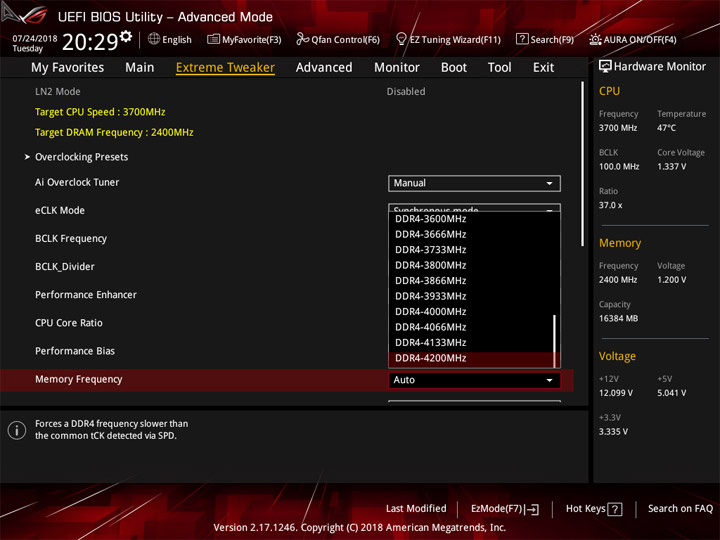
Task: Click the MyFavorite list icon
Action: [x=213, y=39]
